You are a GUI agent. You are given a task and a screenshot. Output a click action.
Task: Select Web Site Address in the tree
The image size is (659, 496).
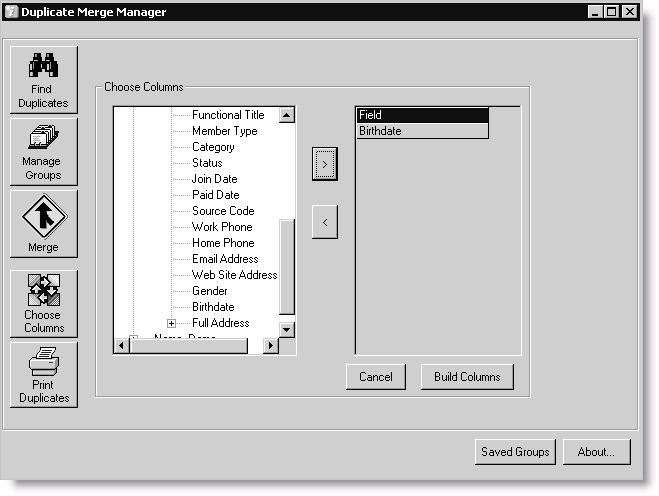coord(235,274)
